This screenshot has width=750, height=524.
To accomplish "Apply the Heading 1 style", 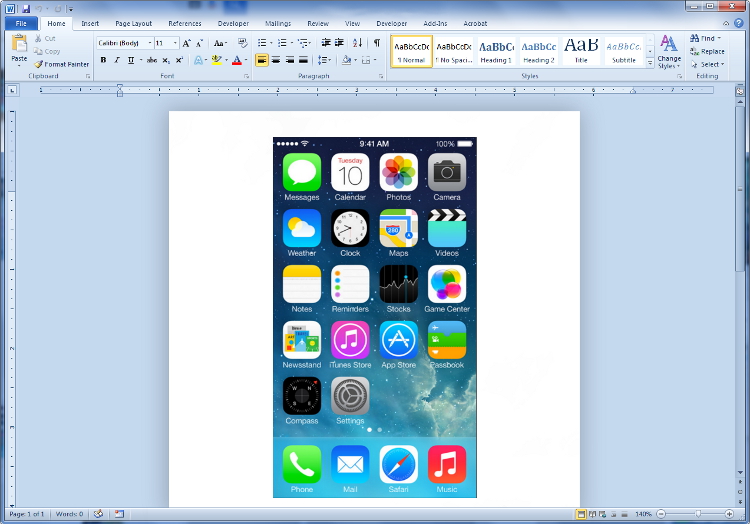I will point(496,51).
